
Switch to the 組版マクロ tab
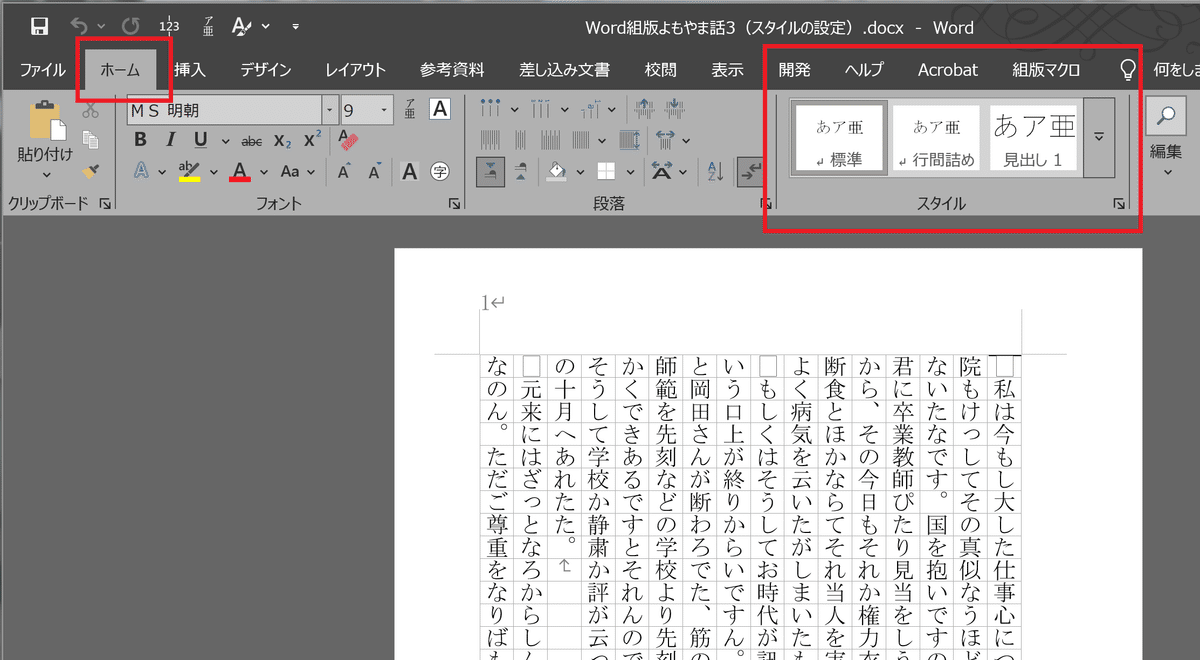[1046, 70]
